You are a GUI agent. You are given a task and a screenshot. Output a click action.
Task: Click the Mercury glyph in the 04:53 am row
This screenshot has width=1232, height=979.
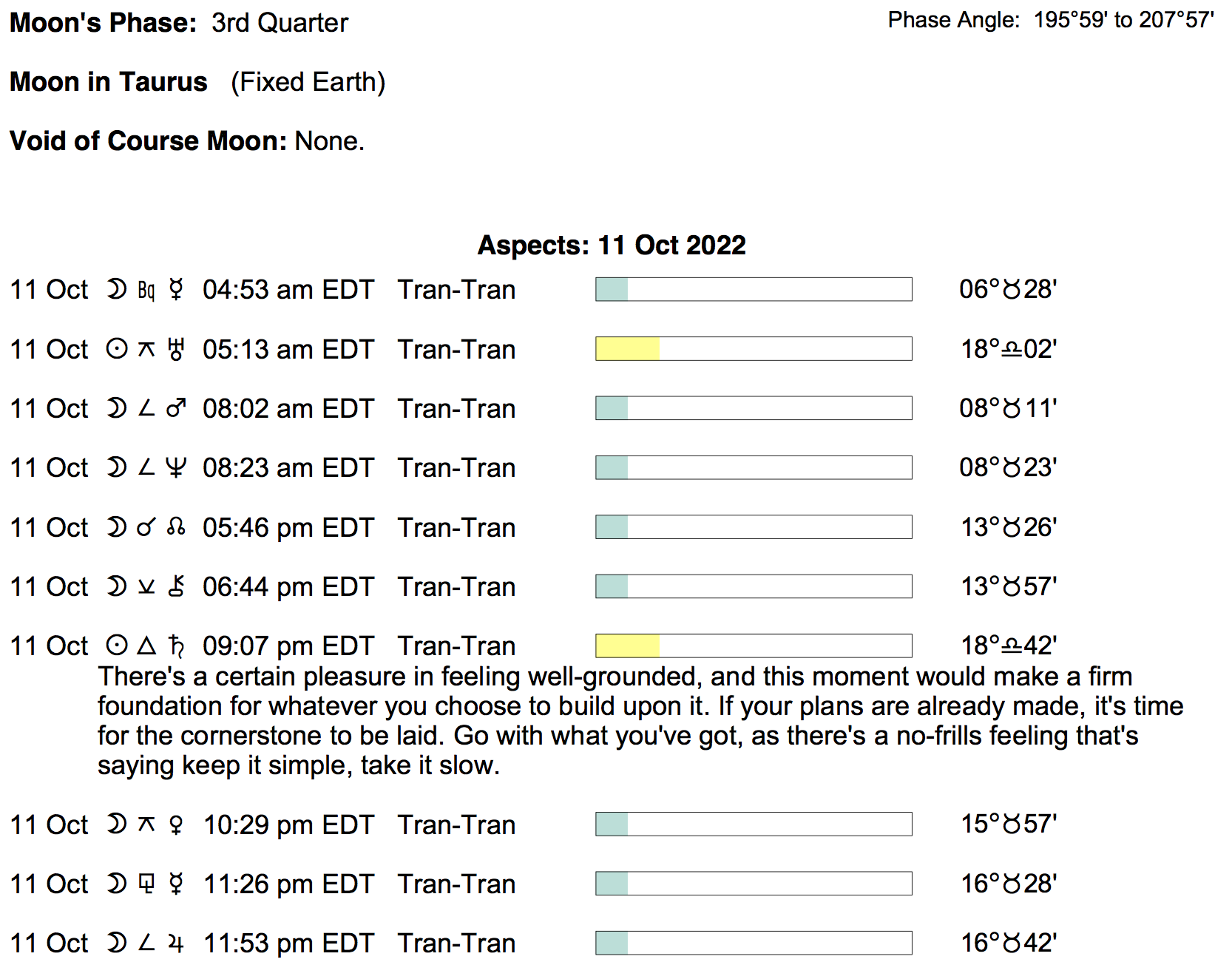[x=176, y=289]
